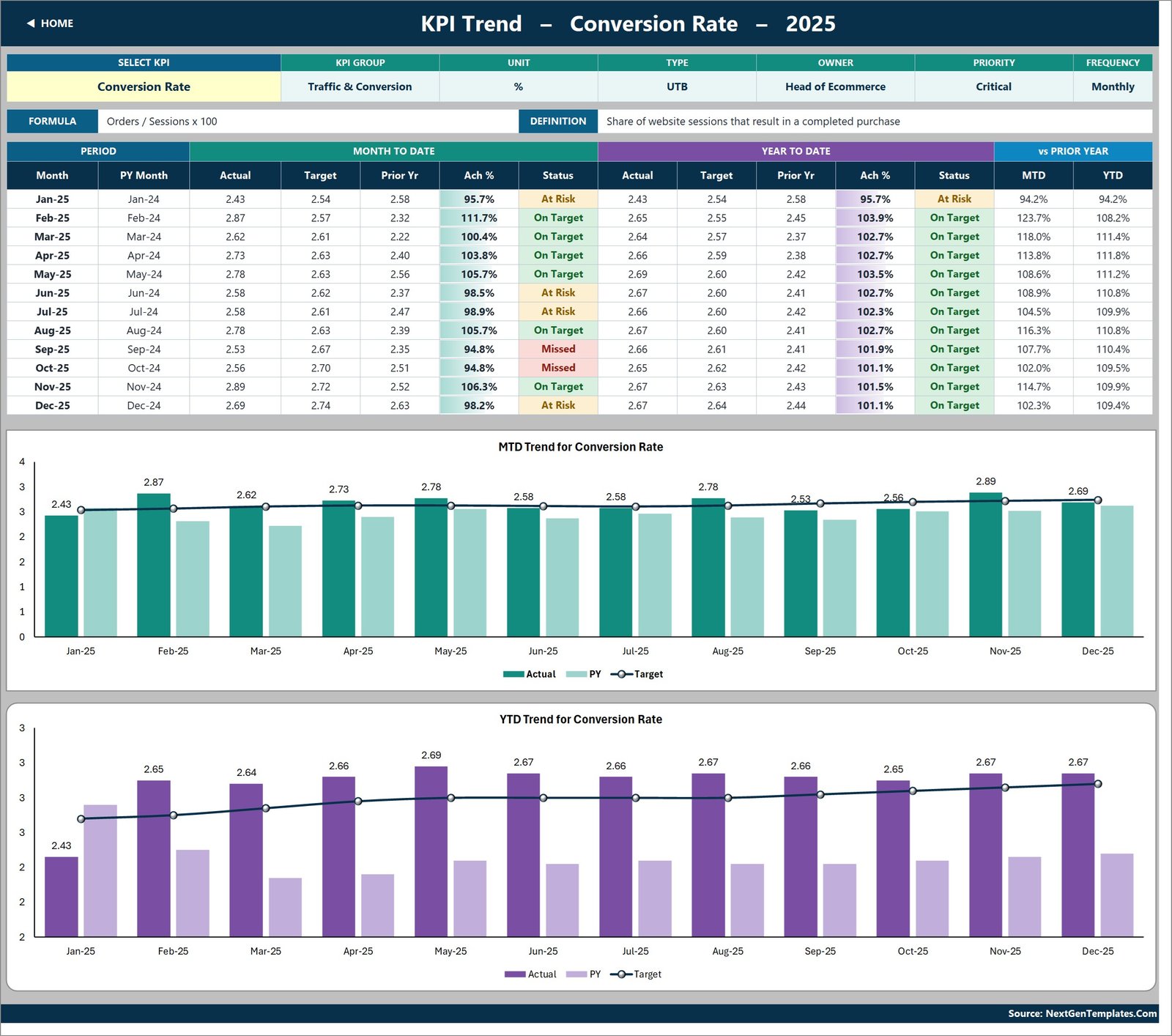This screenshot has width=1172, height=1036.
Task: Click the HOME back button
Action: point(50,23)
